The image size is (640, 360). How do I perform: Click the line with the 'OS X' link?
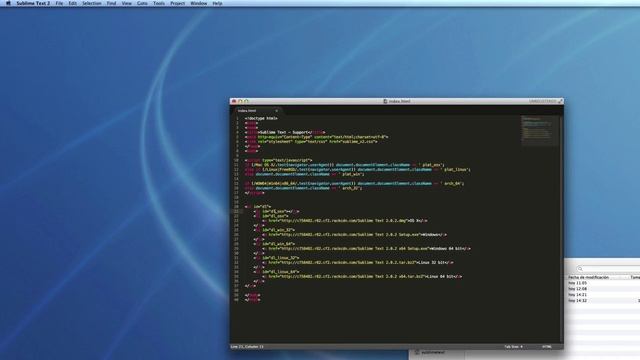point(345,221)
